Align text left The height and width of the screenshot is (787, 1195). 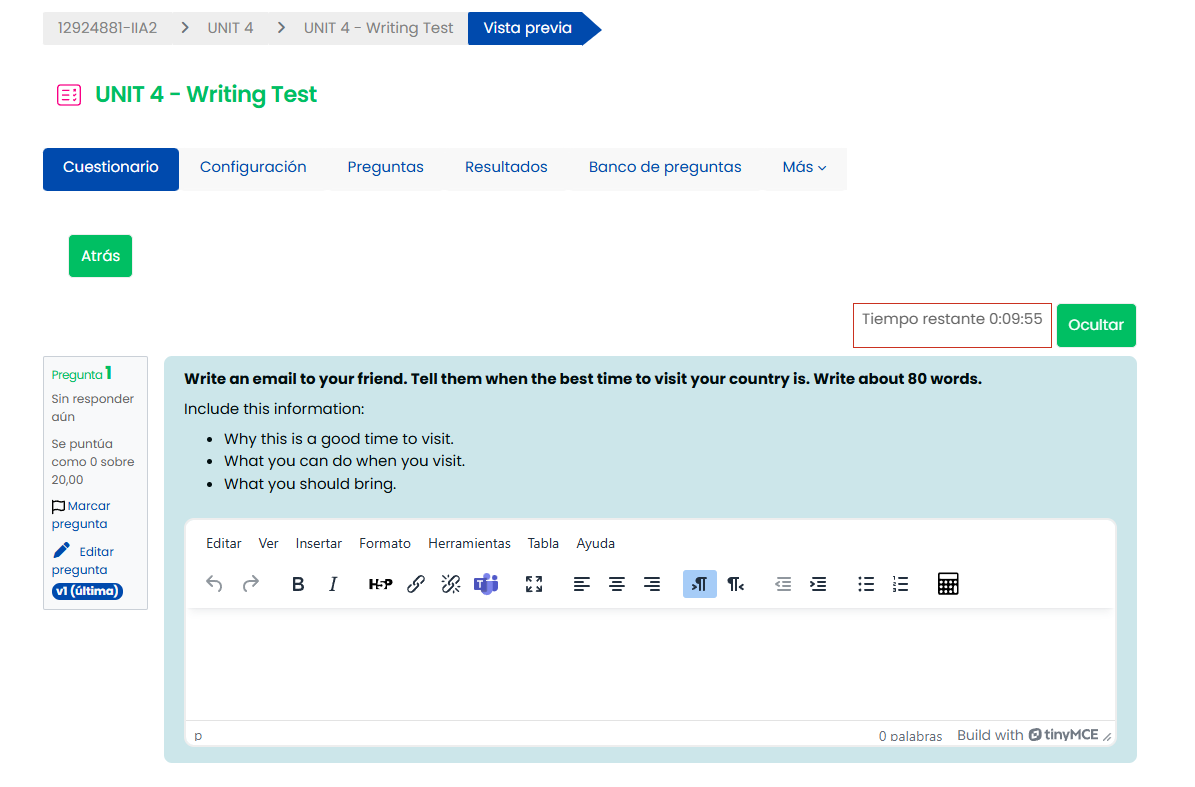(x=581, y=584)
